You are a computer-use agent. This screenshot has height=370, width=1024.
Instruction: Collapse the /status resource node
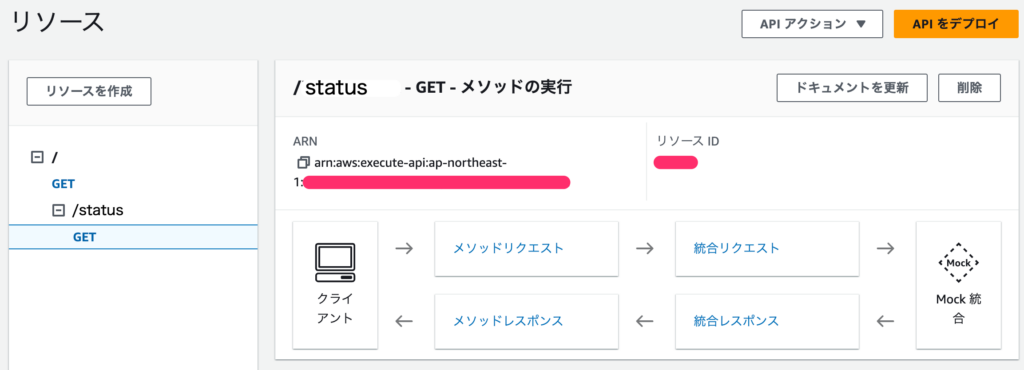click(x=59, y=210)
